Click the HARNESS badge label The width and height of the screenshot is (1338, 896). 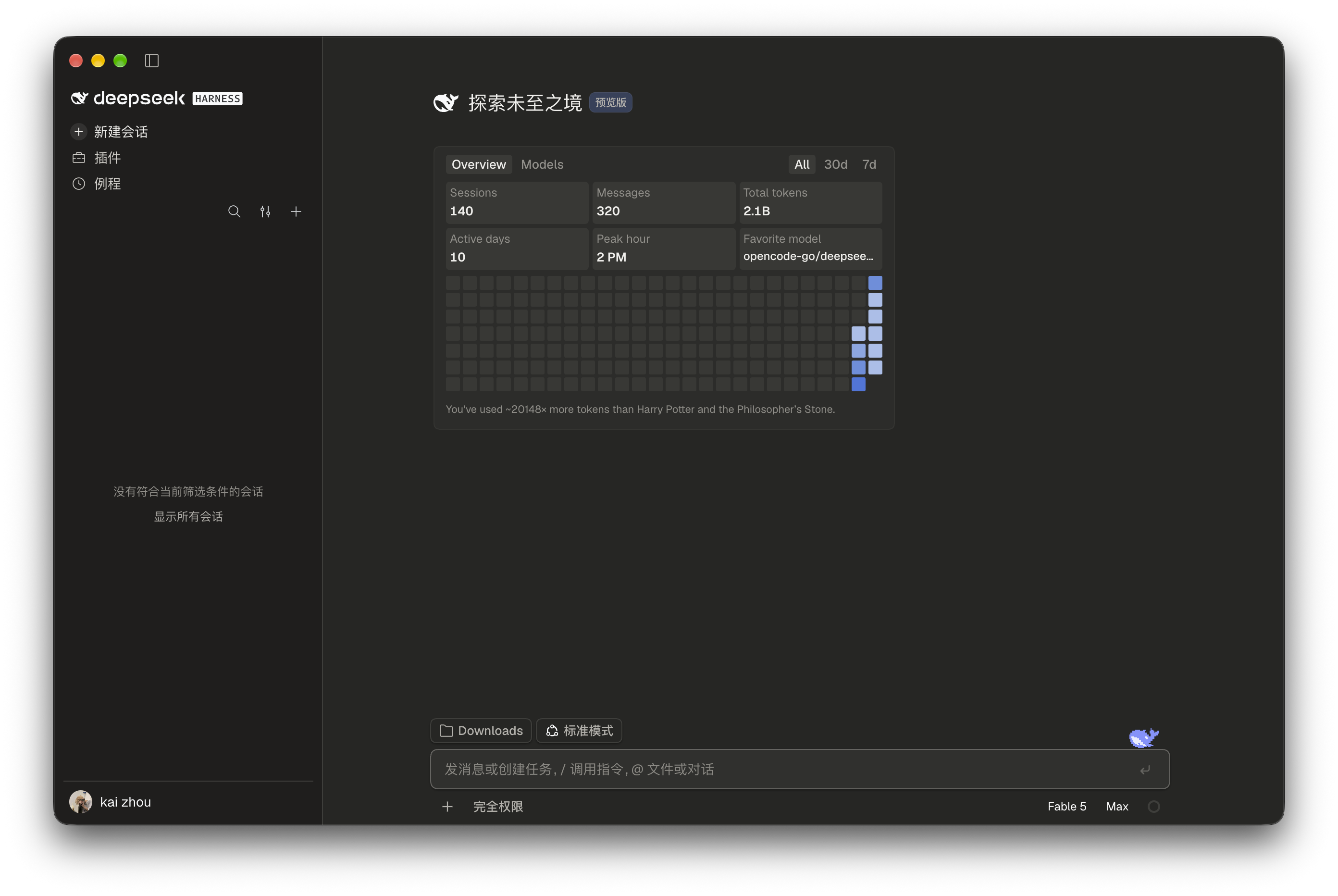[x=217, y=98]
